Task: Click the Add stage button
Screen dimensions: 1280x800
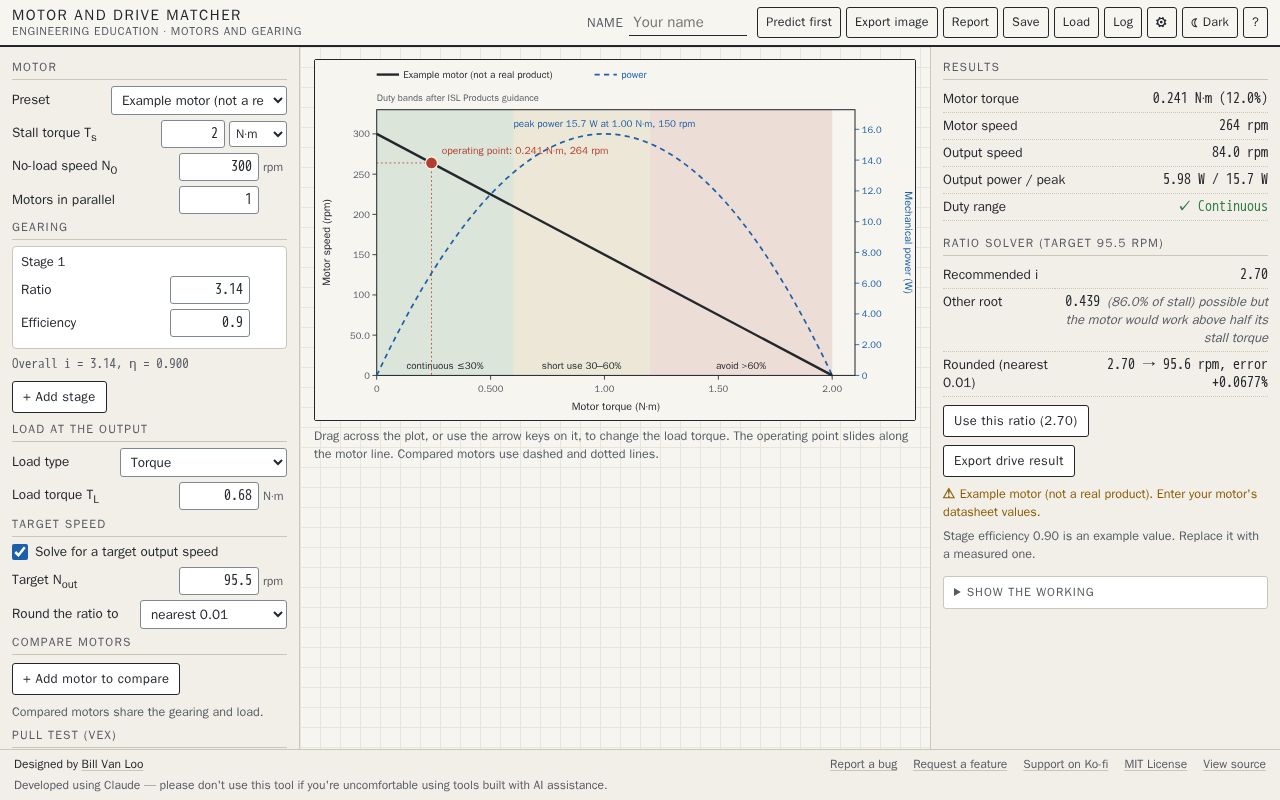Action: (59, 397)
